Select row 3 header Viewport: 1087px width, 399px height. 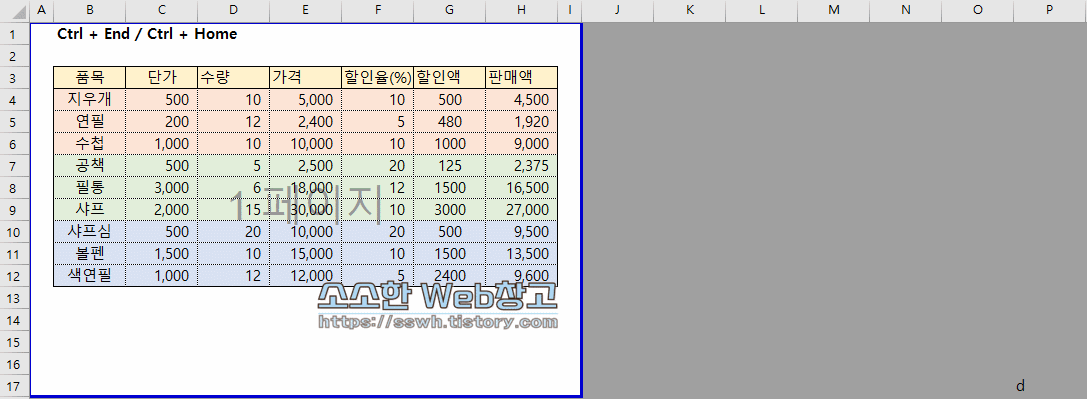[x=15, y=78]
